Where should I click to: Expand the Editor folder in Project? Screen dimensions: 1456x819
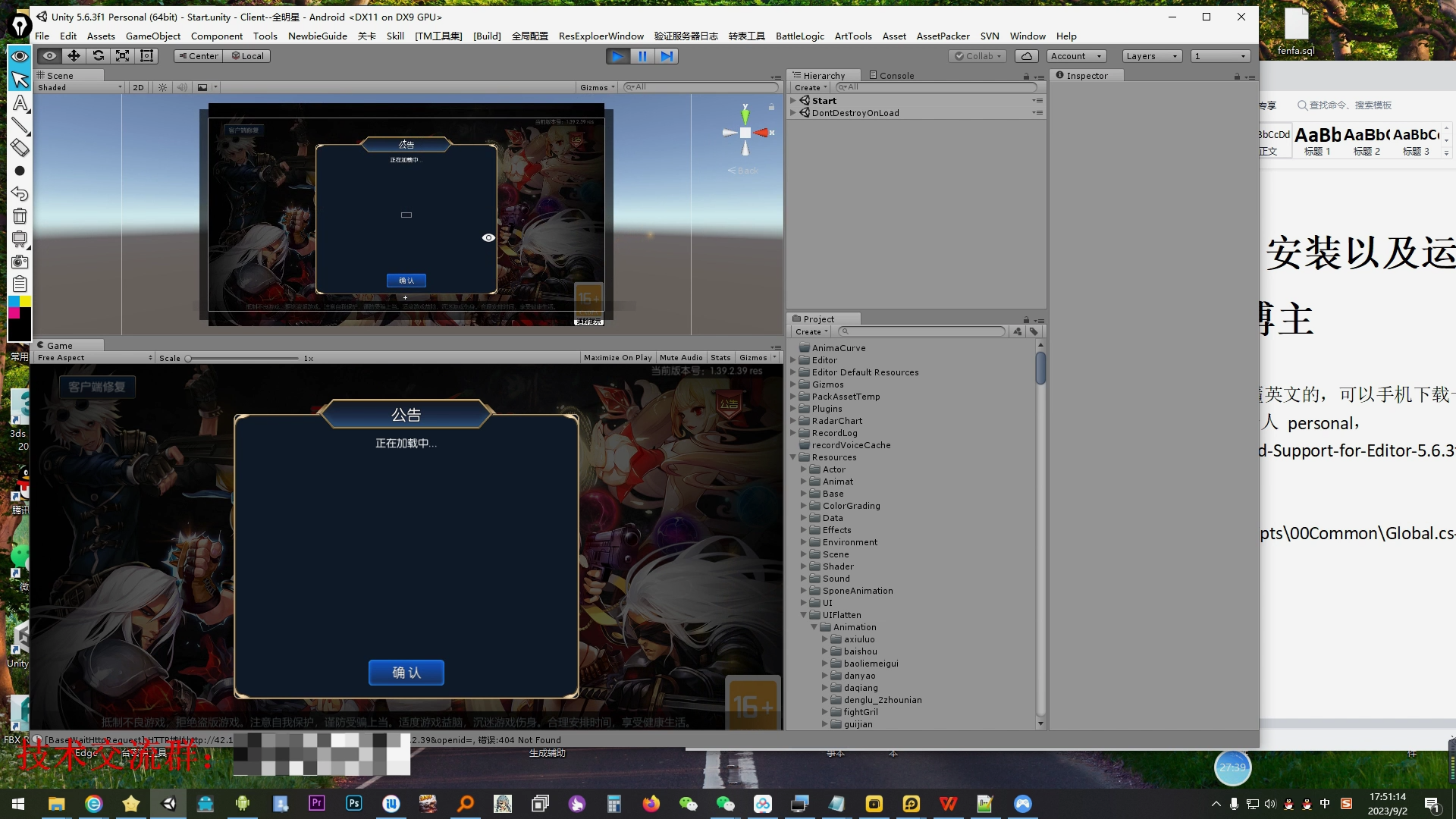pyautogui.click(x=793, y=360)
